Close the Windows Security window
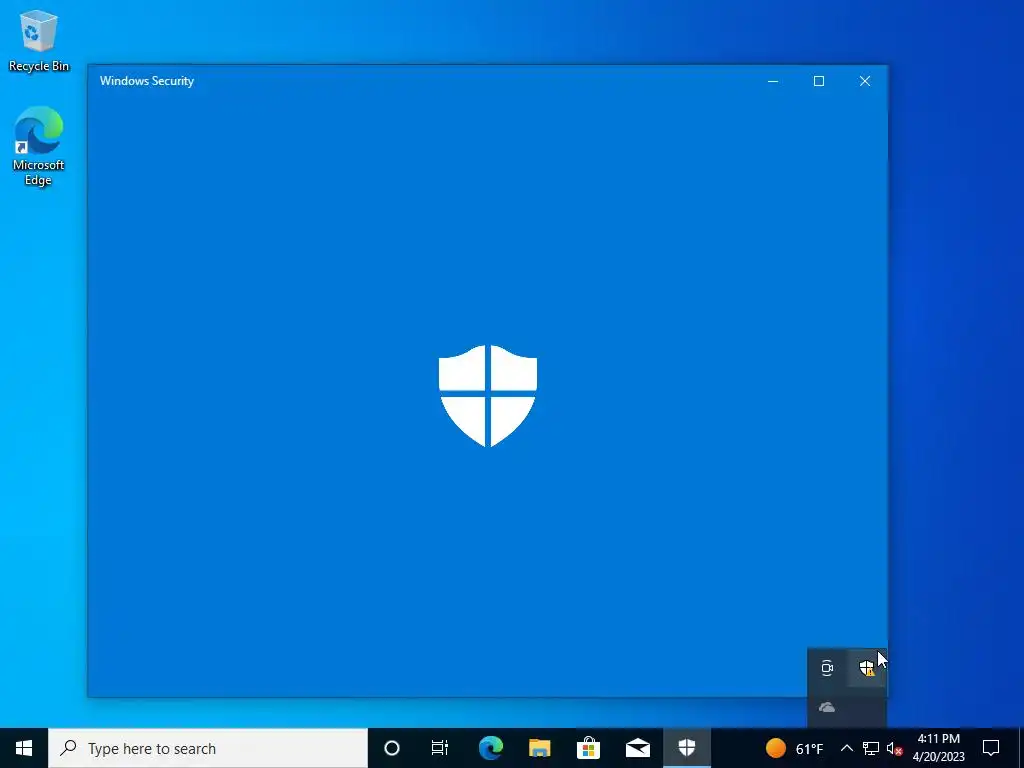1024x768 pixels. pos(865,81)
